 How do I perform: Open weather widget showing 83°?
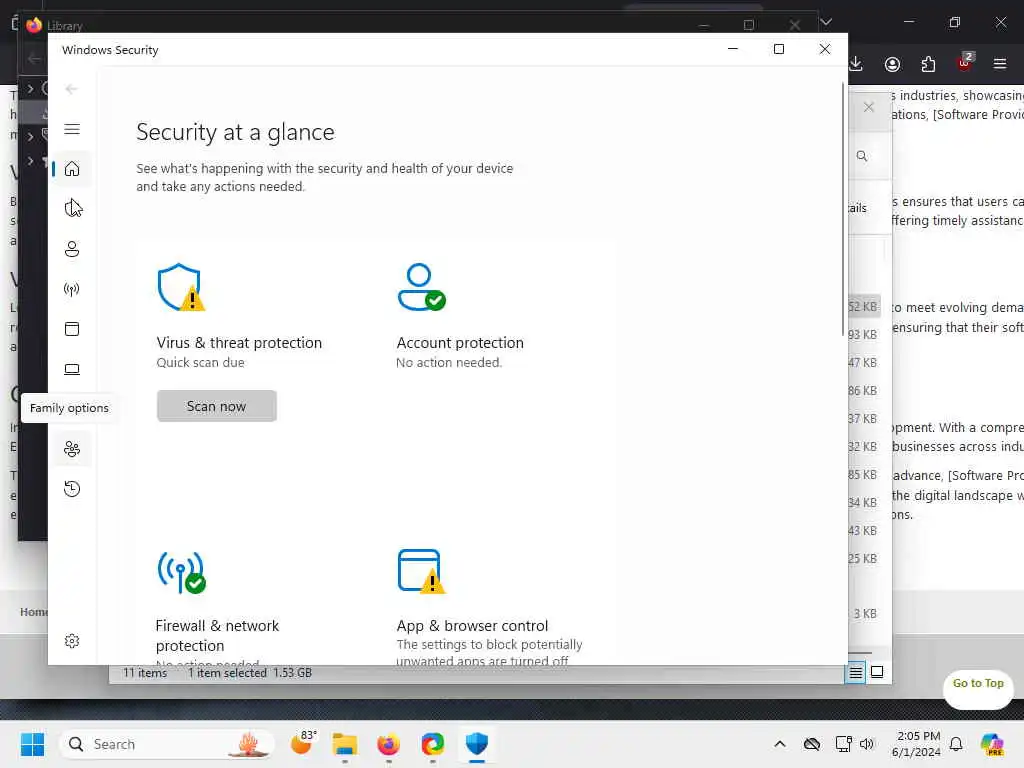(x=303, y=743)
